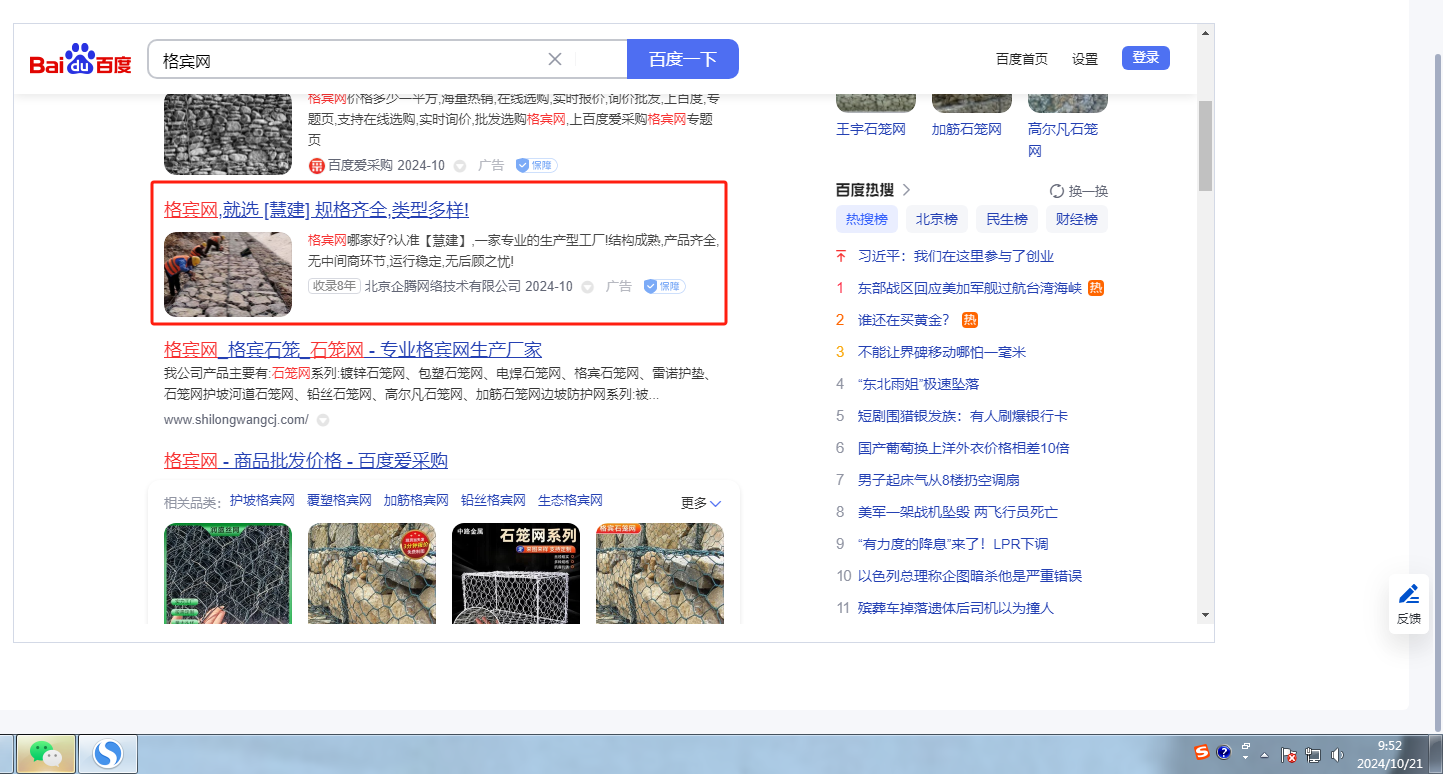Screen dimensions: 1443x774
Task: Open the 格宾网_格宾石笼_石笼网 result link
Action: pos(352,350)
